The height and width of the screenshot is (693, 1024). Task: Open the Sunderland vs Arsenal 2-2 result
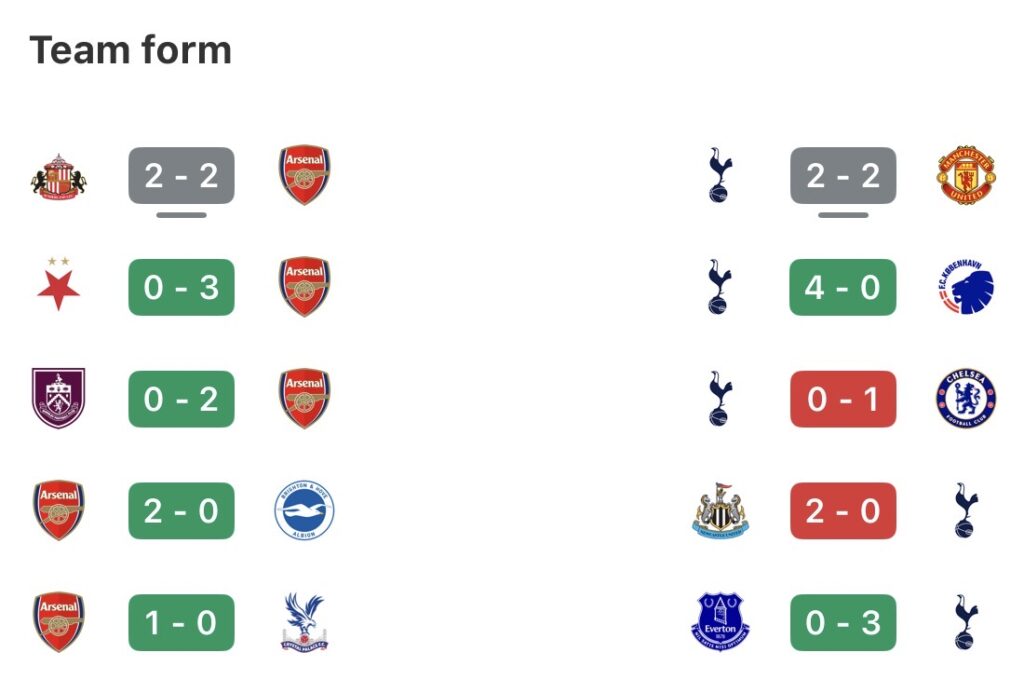[181, 176]
